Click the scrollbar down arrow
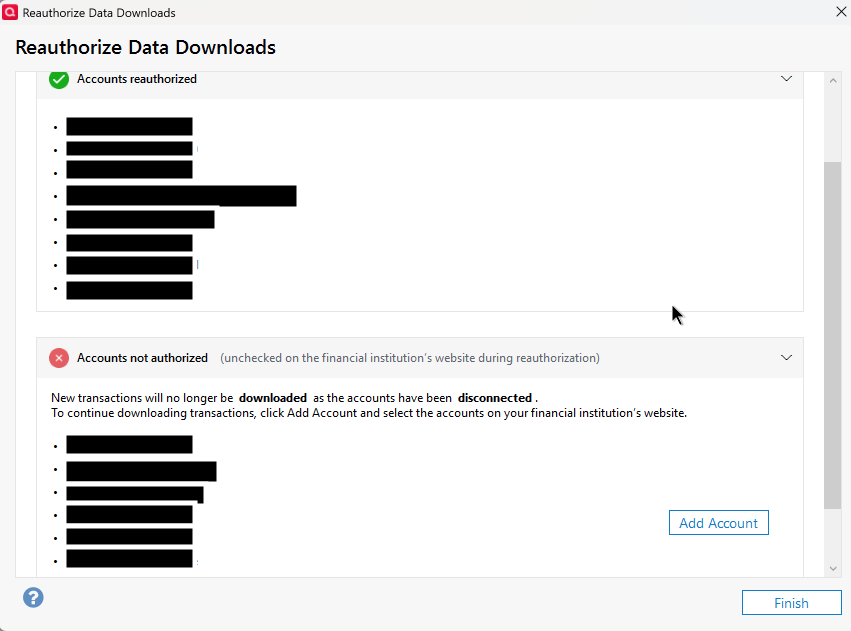 833,569
